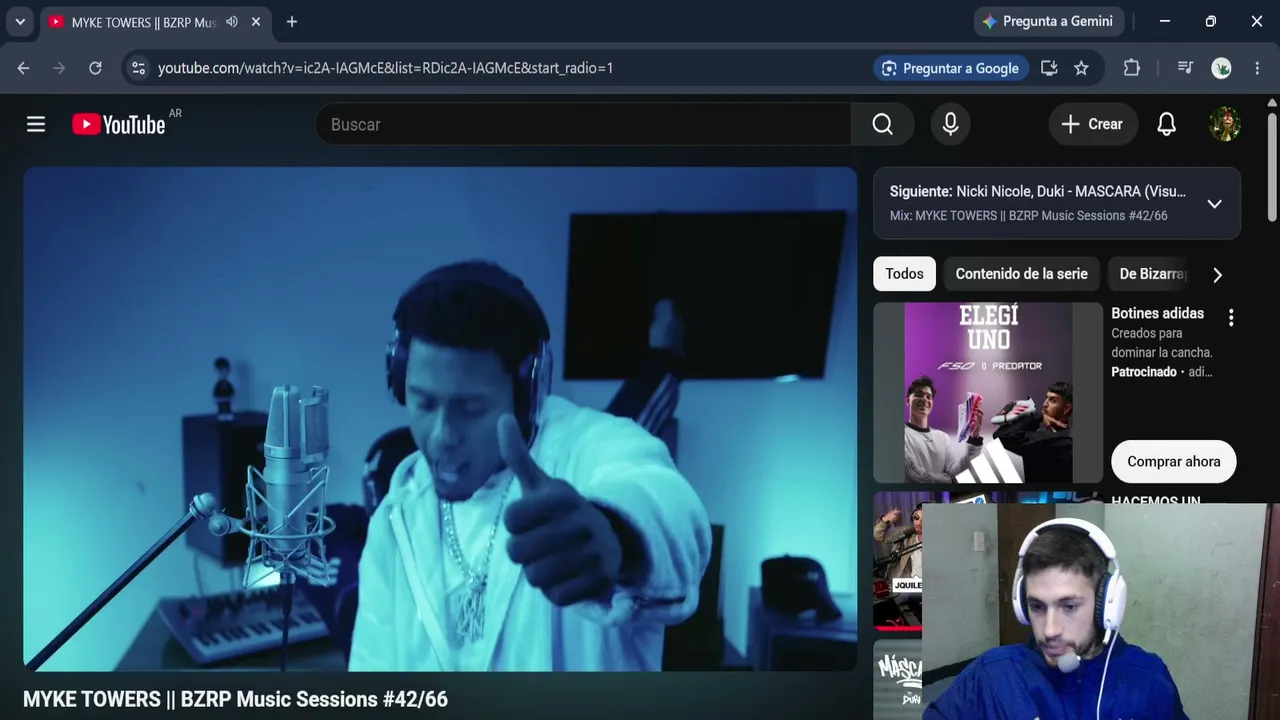
Task: Click the Comprar ahora button
Action: point(1173,462)
